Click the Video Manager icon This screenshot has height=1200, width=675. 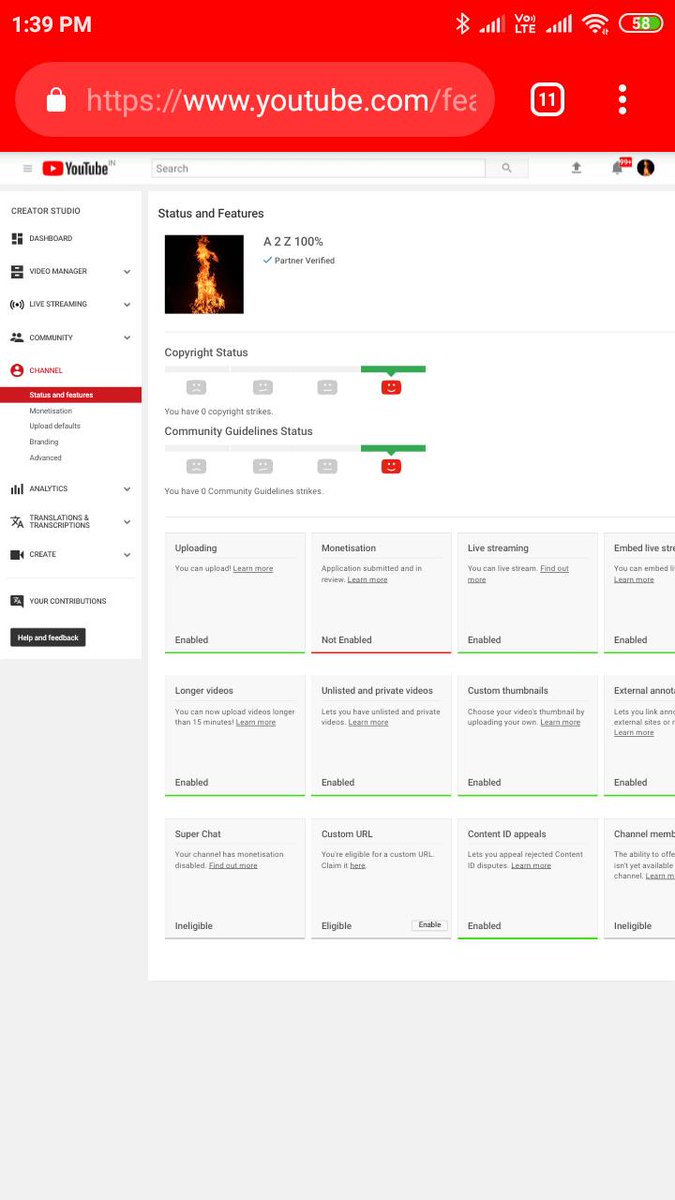(x=17, y=272)
